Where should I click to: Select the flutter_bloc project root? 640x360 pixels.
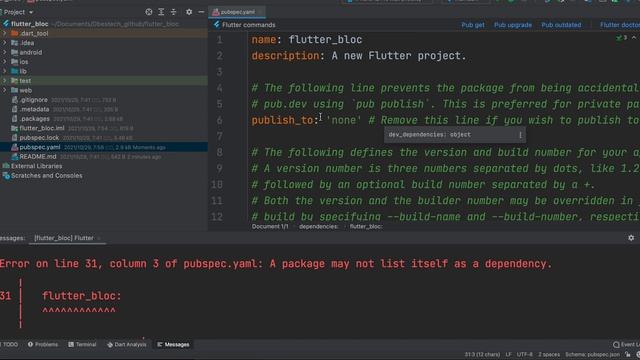[x=29, y=24]
